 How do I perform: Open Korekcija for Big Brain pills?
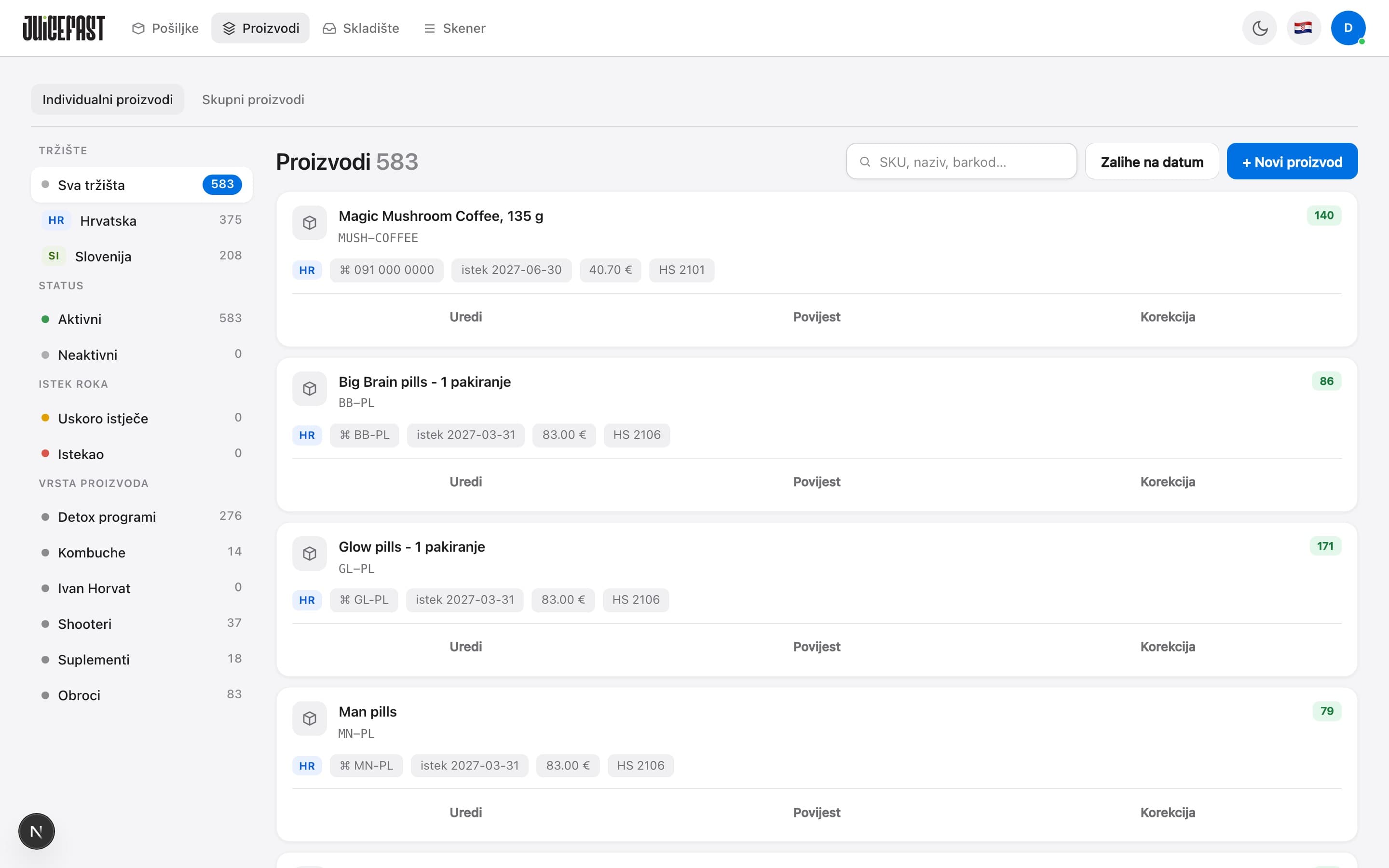[1168, 482]
